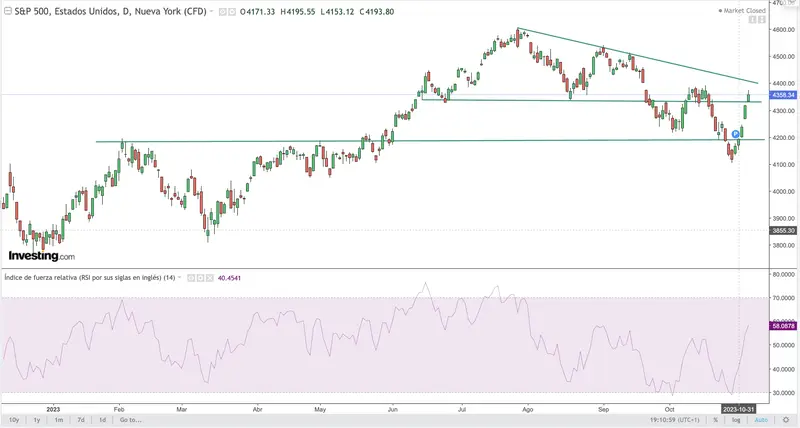Collapse the S&P 500 series legend
Screen dimensions: 800x428
[x=8, y=11]
